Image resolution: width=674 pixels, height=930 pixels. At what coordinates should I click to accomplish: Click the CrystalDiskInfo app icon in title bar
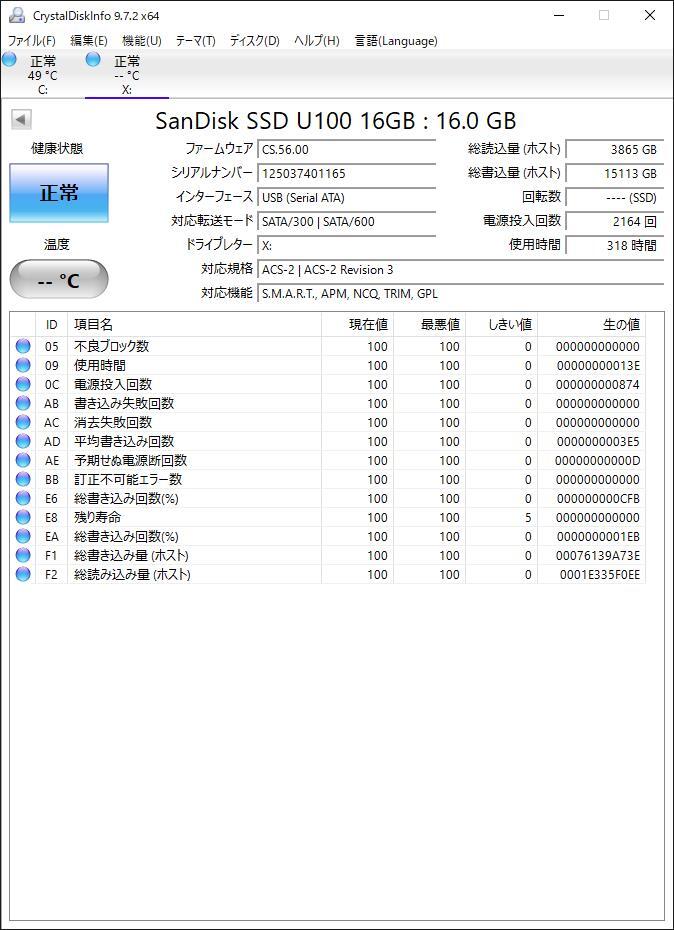17,15
